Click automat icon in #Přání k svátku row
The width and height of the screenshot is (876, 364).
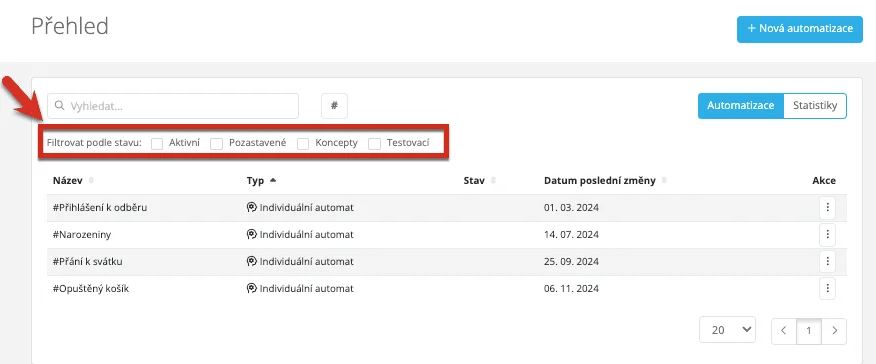251,261
